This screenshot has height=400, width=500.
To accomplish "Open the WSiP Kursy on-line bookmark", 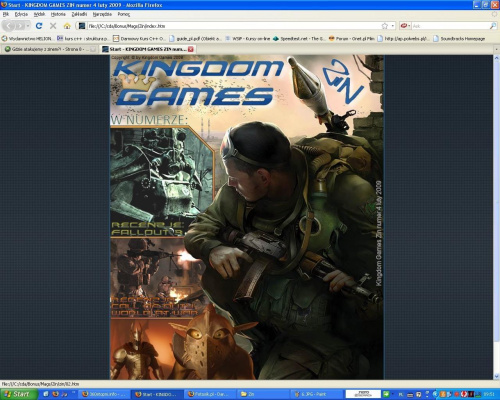I will pyautogui.click(x=247, y=39).
